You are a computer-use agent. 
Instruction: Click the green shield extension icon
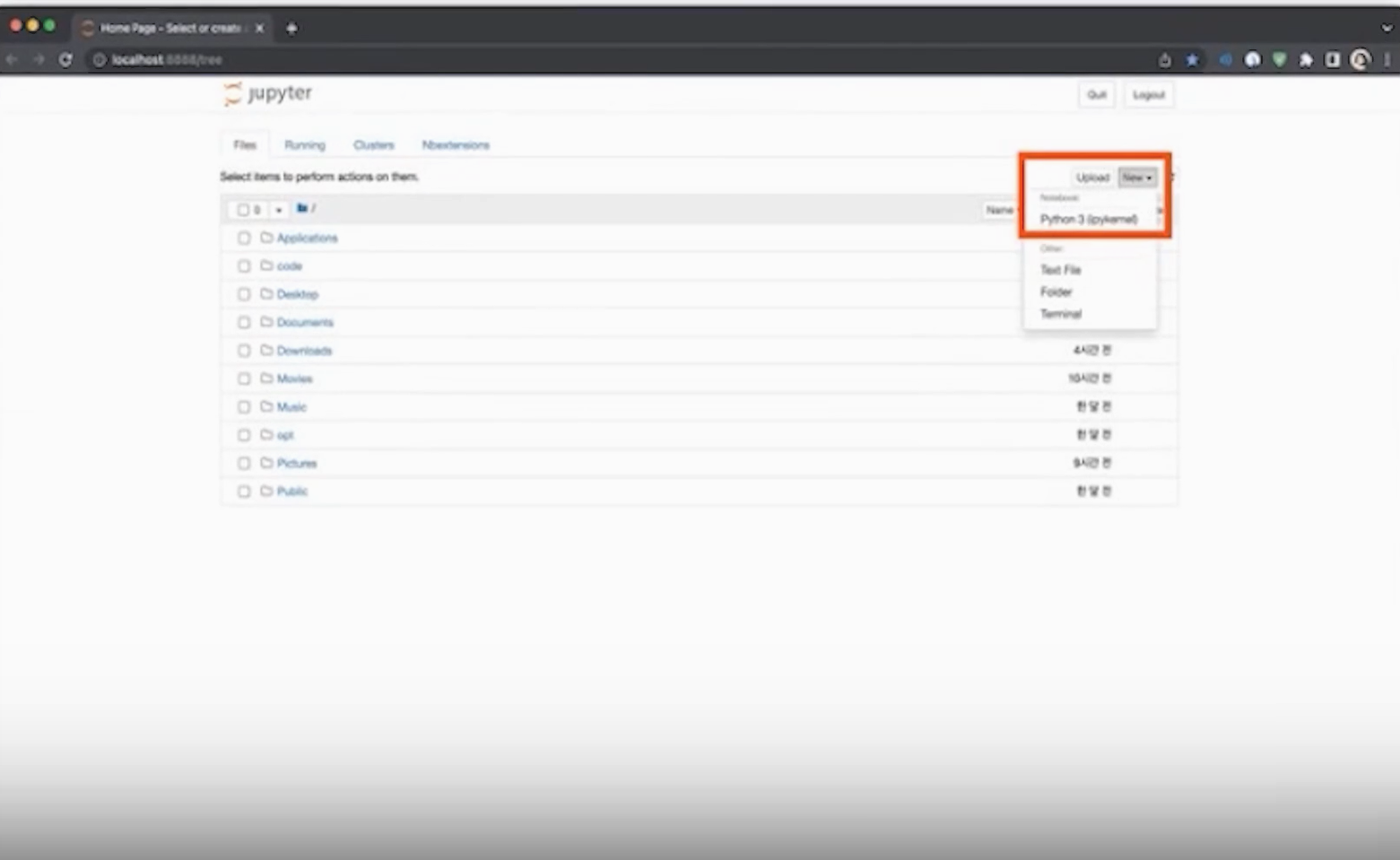click(x=1280, y=59)
